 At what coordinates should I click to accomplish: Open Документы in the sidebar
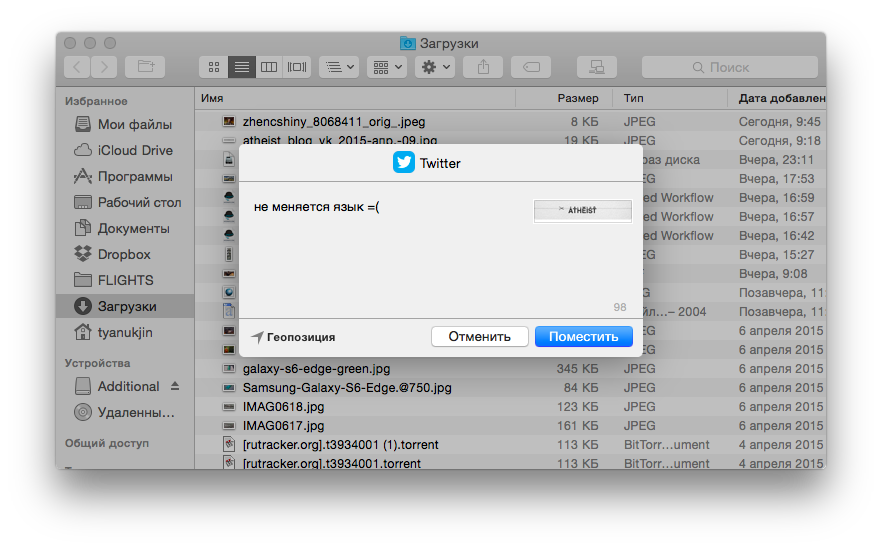(x=125, y=228)
